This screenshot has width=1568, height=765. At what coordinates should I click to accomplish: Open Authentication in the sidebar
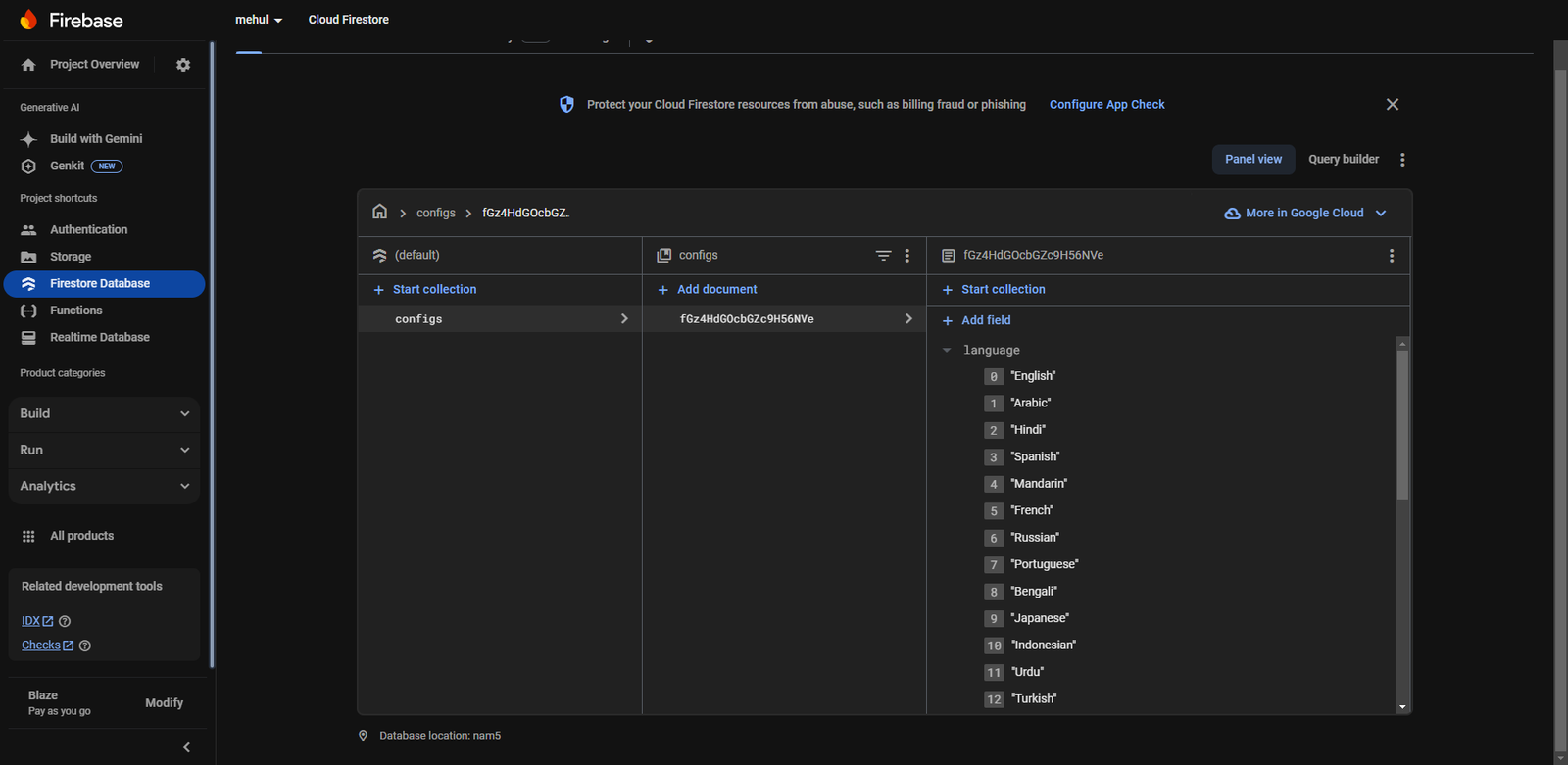88,229
